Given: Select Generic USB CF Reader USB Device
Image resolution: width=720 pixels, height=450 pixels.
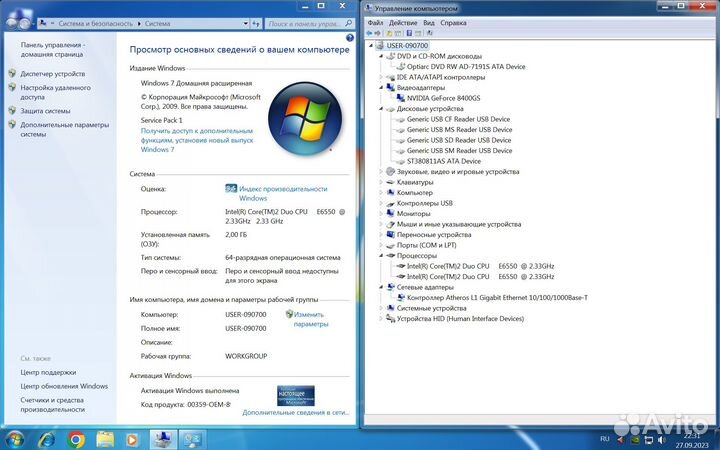Looking at the screenshot, I should (x=458, y=119).
